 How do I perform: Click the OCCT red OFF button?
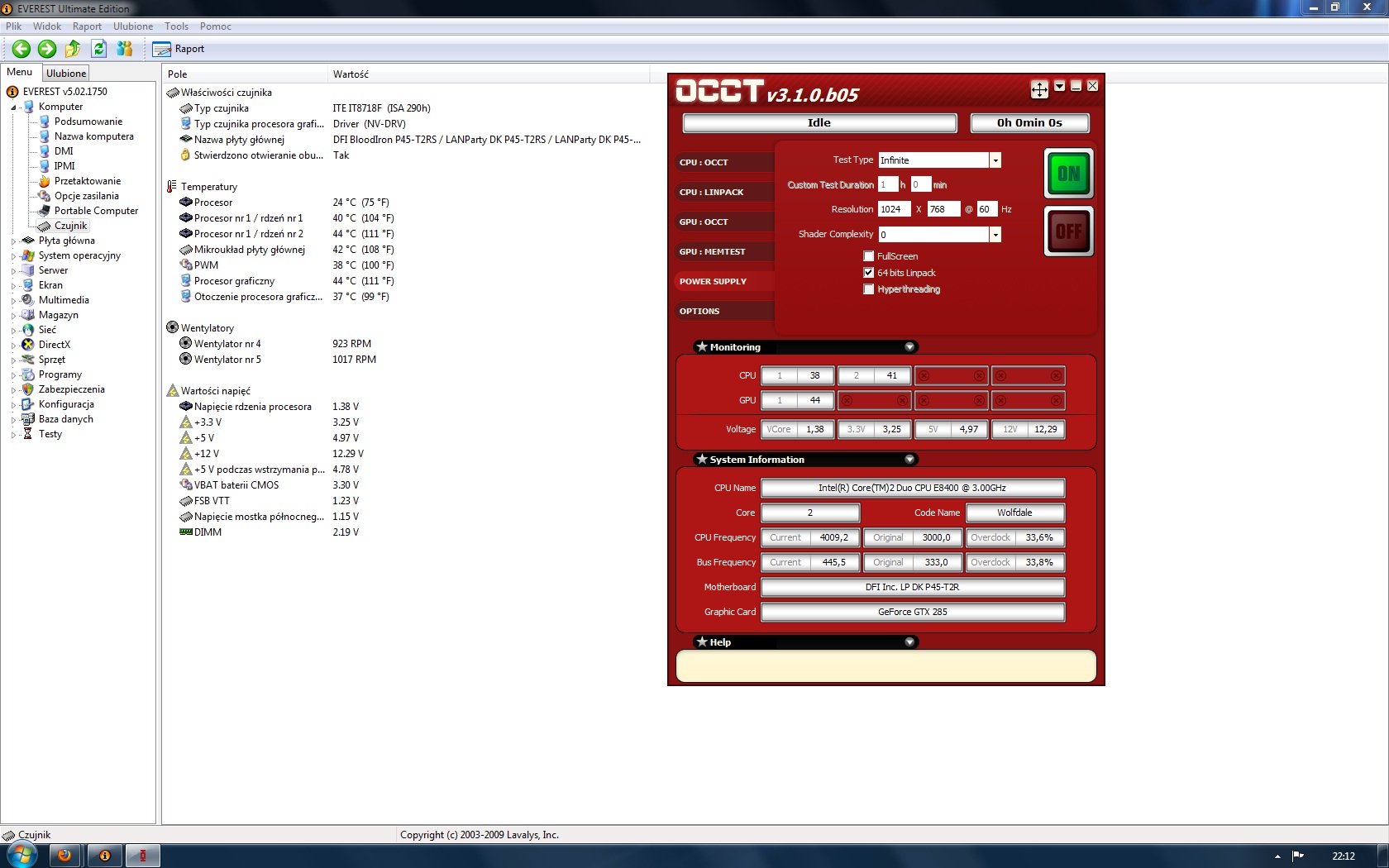1069,231
